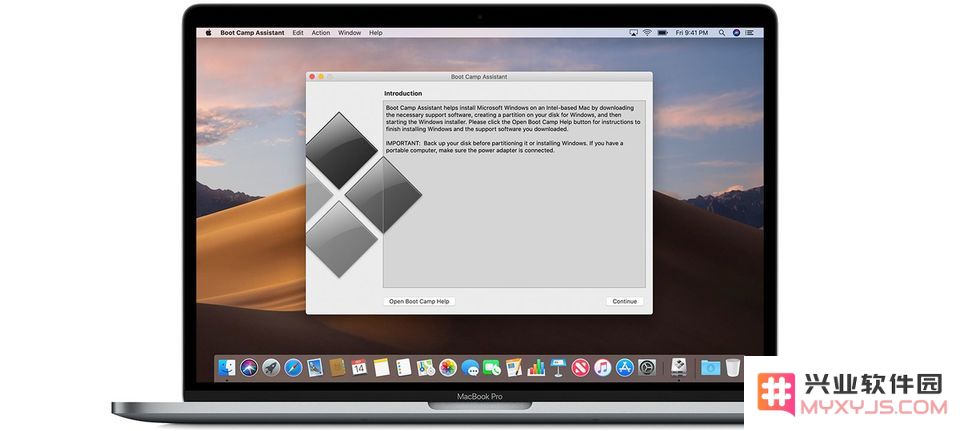Open Spotlight search magnifier

coord(722,32)
